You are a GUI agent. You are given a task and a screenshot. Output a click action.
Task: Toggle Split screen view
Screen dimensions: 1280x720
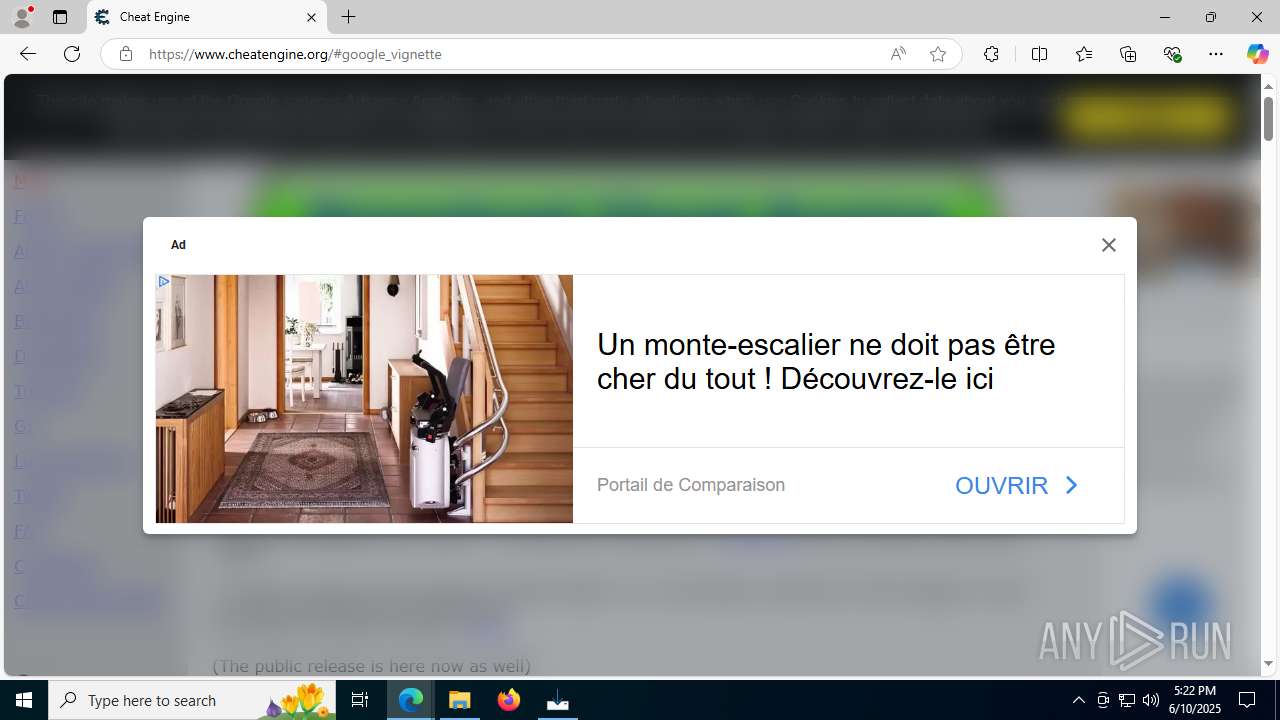click(x=1039, y=54)
